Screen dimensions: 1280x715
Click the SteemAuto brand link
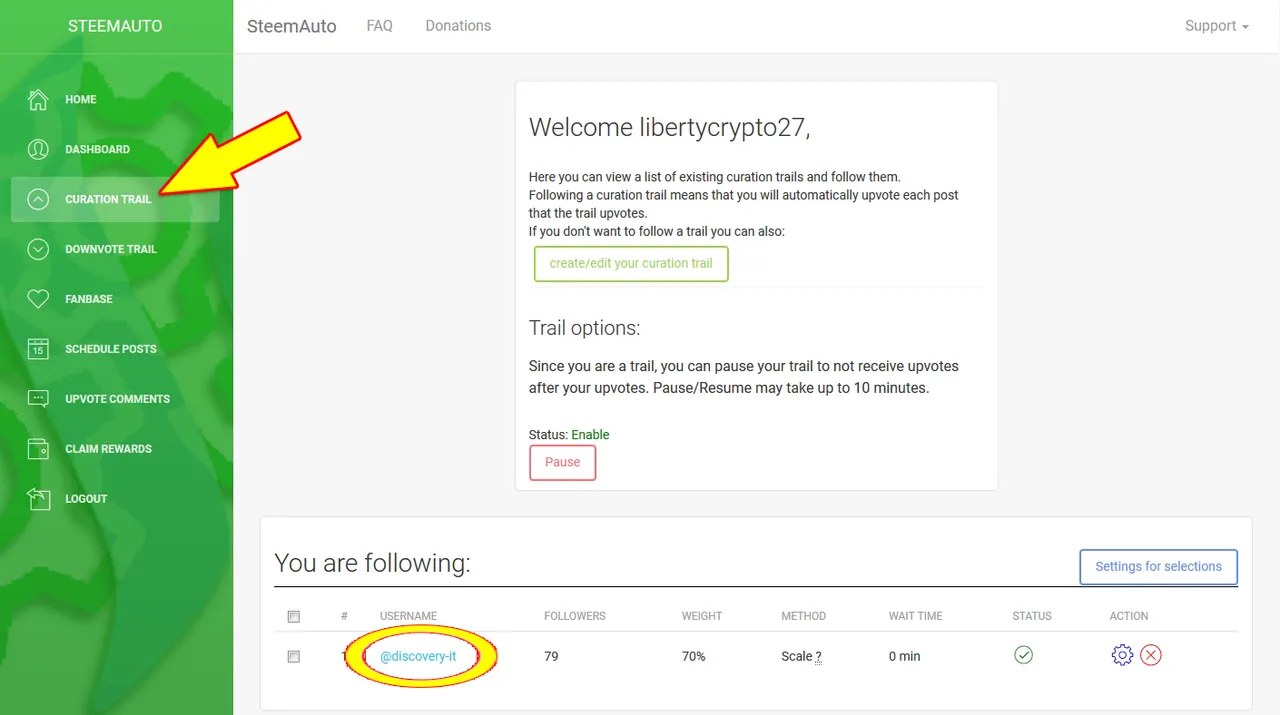click(x=292, y=26)
